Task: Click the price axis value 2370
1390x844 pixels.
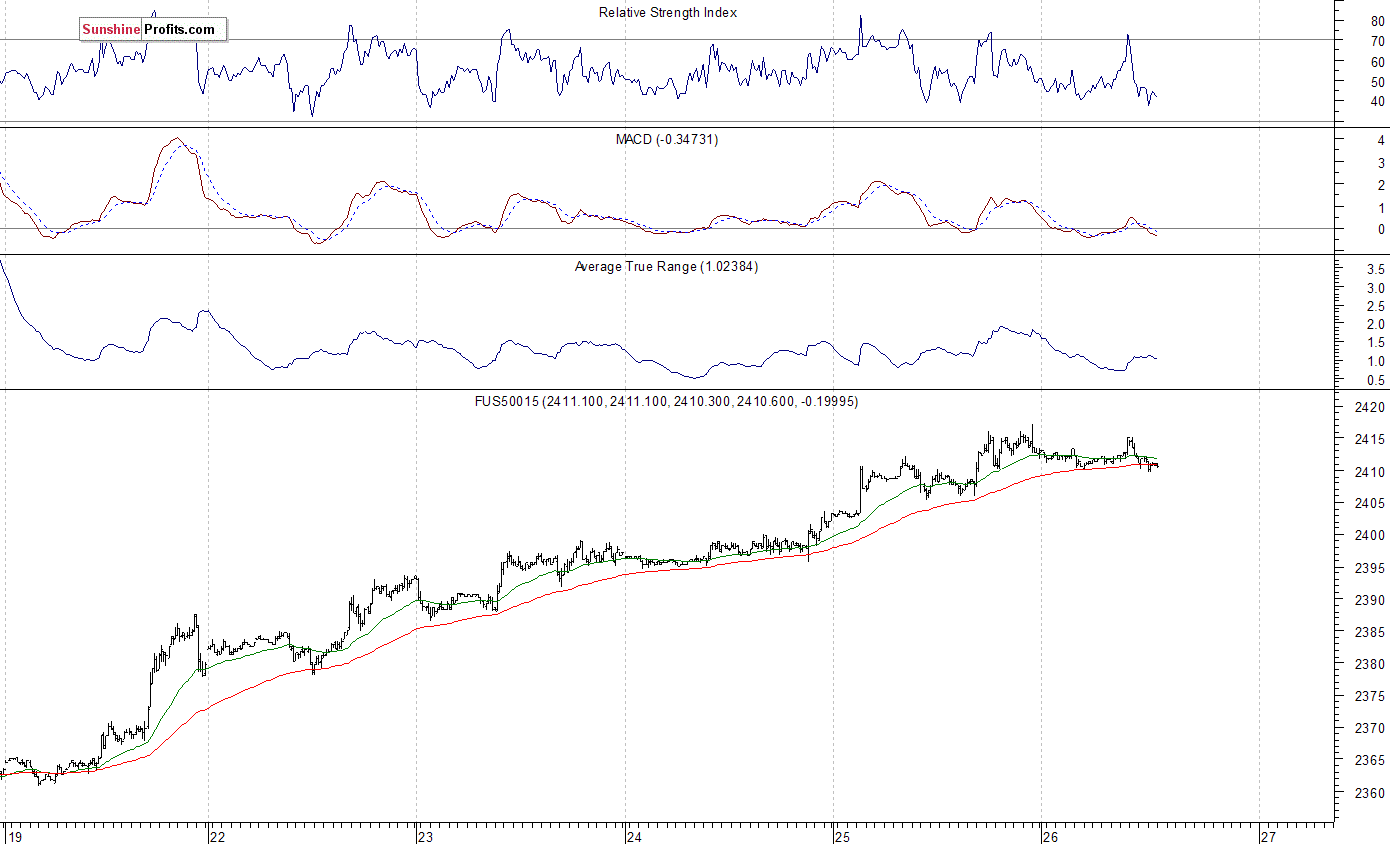Action: 1371,728
